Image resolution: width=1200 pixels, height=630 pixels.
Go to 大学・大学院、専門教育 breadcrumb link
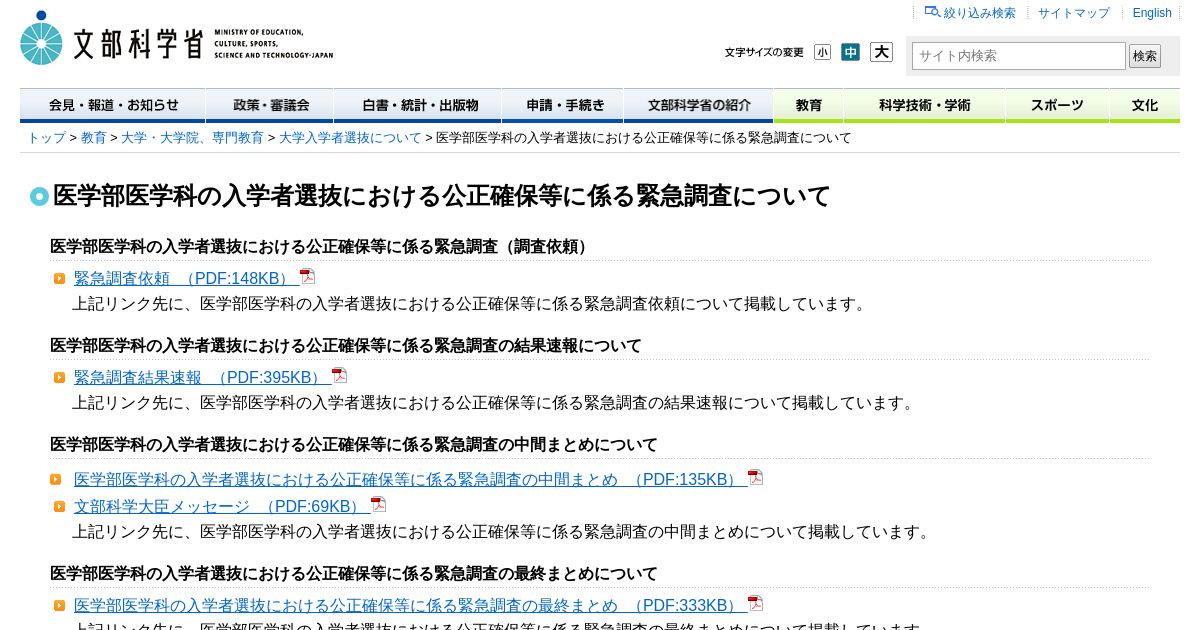(192, 138)
